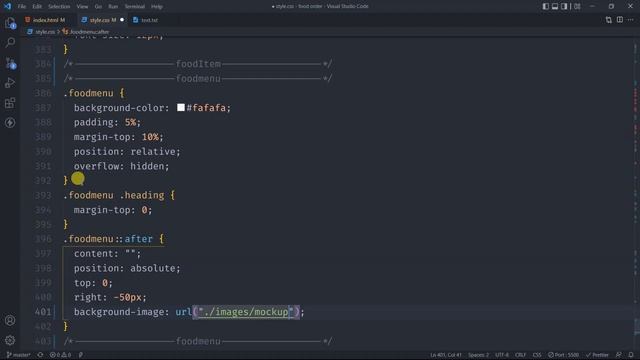Open the Help menu
Image resolution: width=640 pixels, height=360 pixels.
coord(157,7)
